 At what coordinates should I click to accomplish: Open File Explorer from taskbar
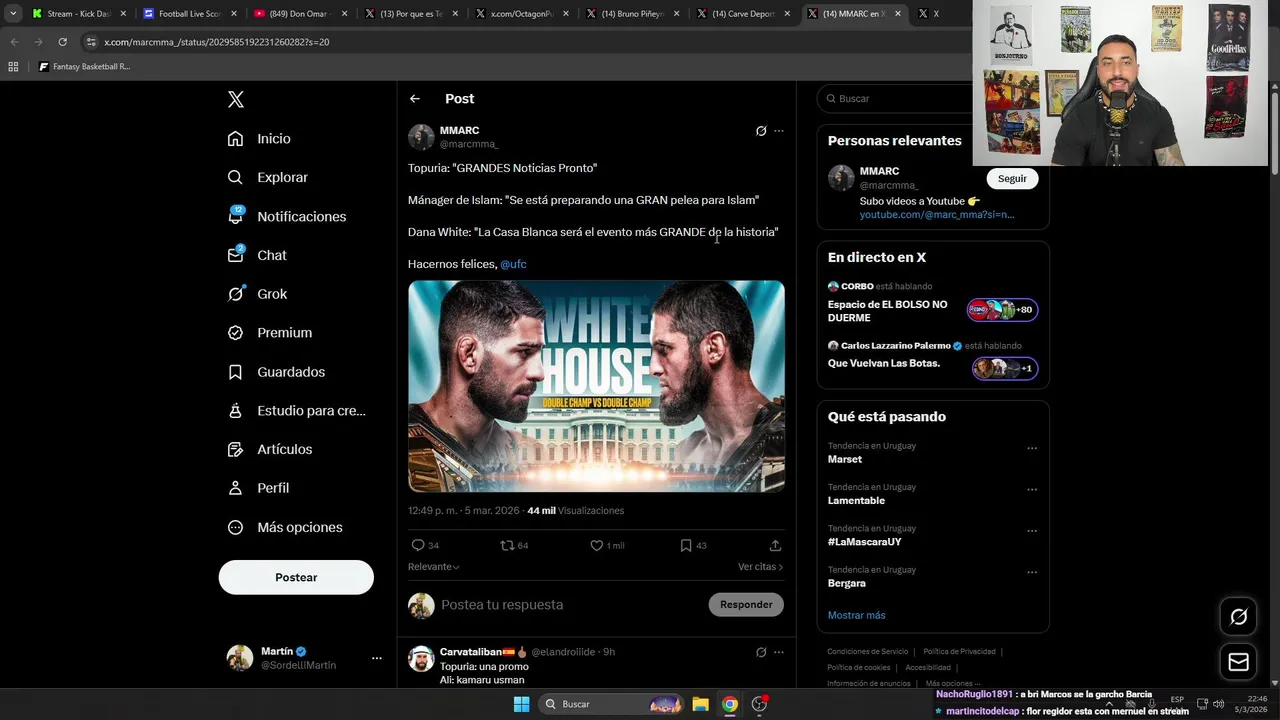[x=700, y=704]
